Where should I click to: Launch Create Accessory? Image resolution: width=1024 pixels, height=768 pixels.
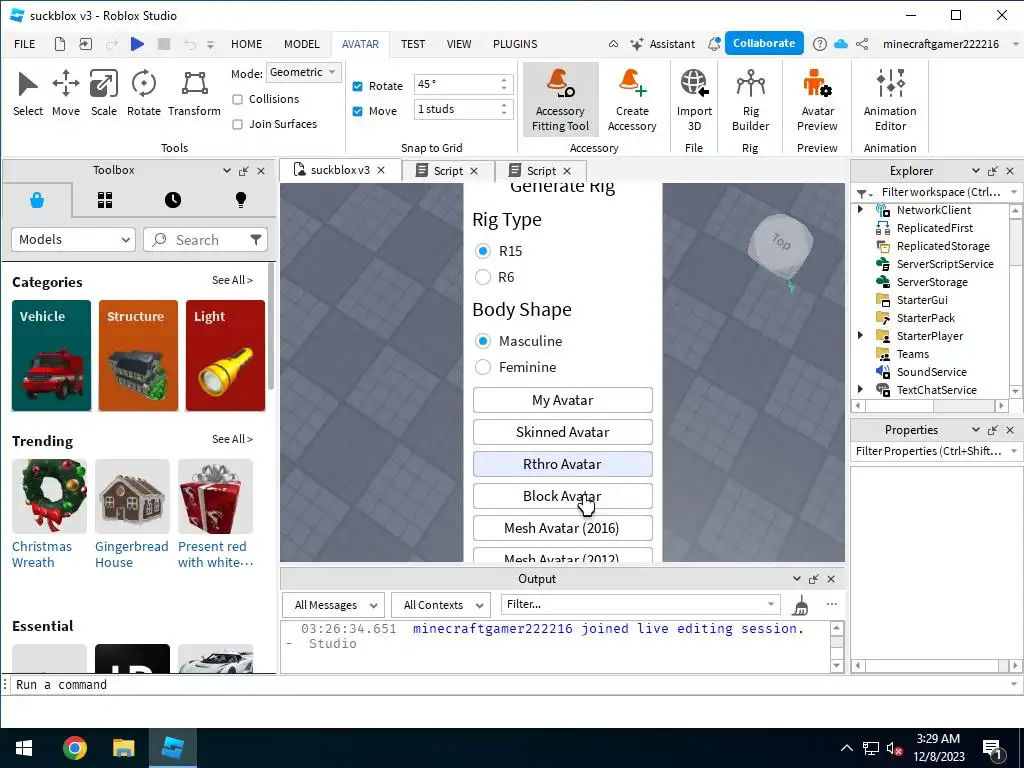tap(632, 99)
